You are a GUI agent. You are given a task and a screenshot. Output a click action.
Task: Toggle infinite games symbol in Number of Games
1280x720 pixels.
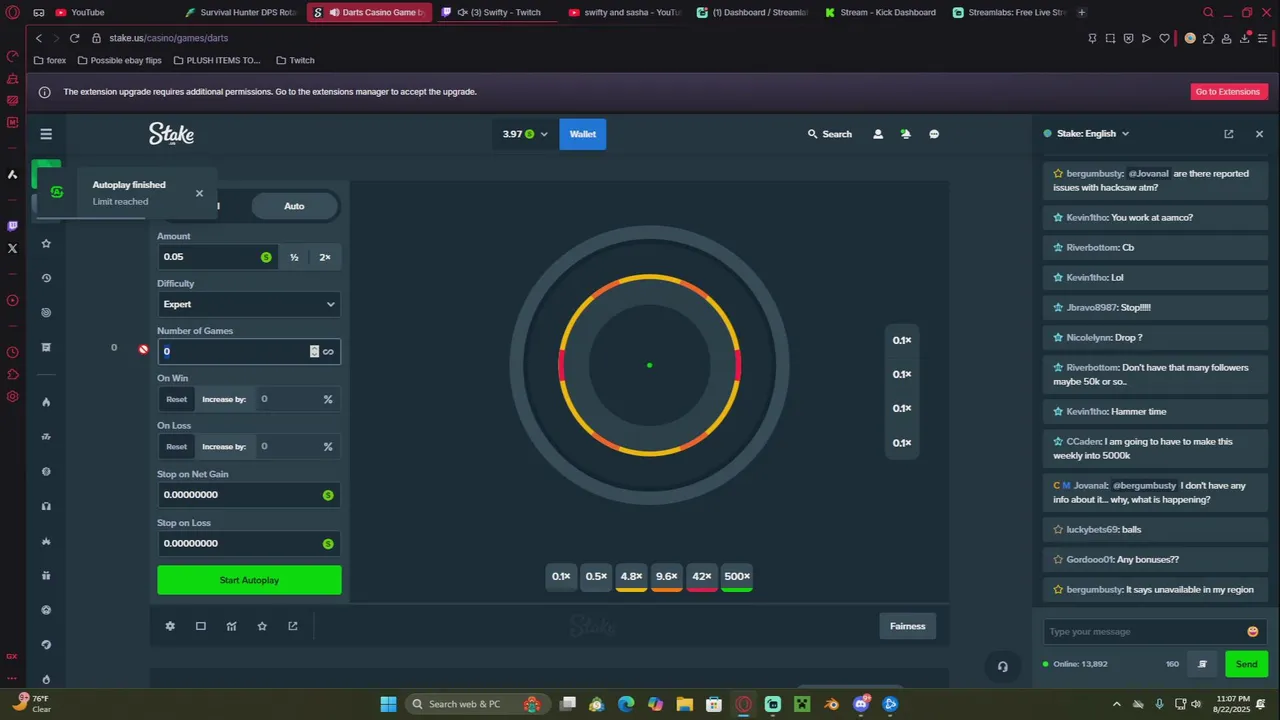(328, 351)
